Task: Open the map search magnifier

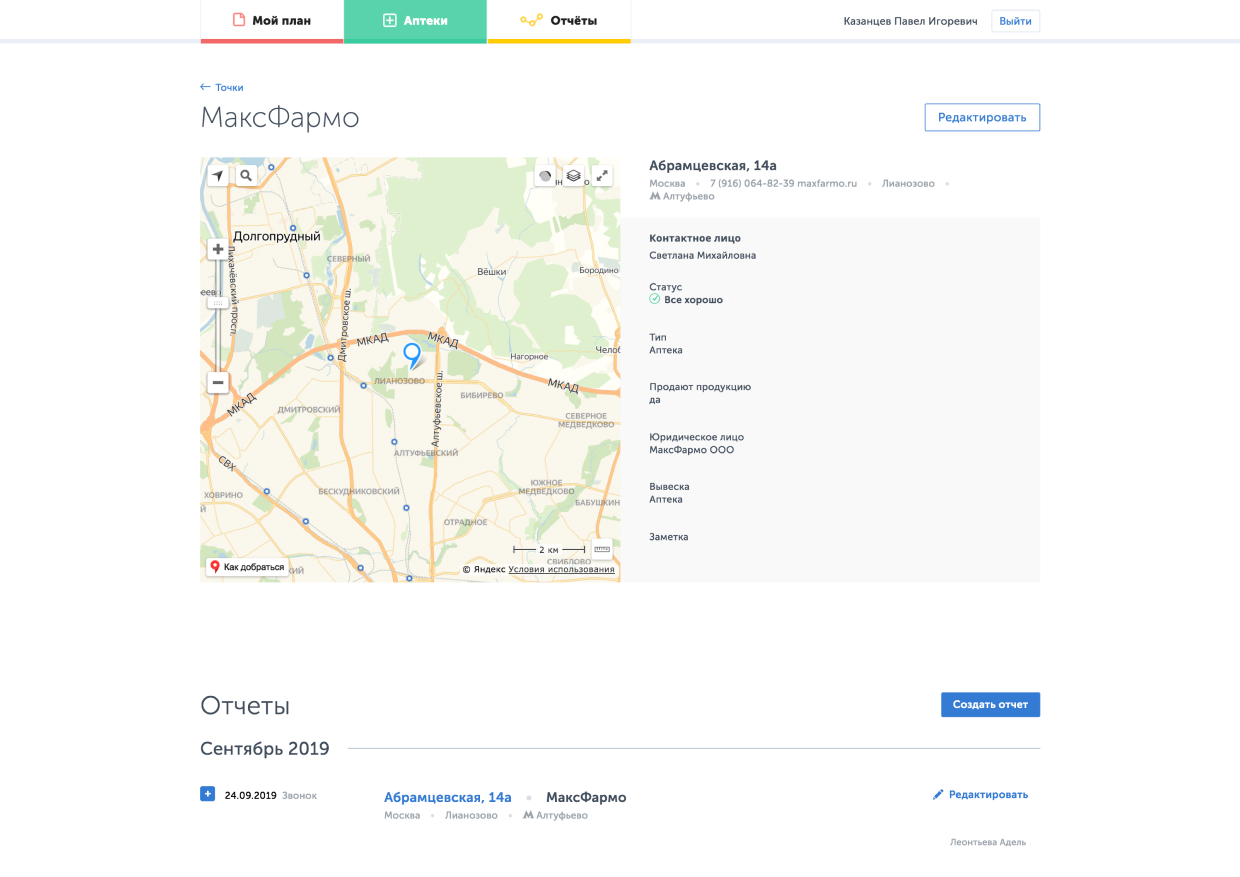Action: click(x=246, y=175)
